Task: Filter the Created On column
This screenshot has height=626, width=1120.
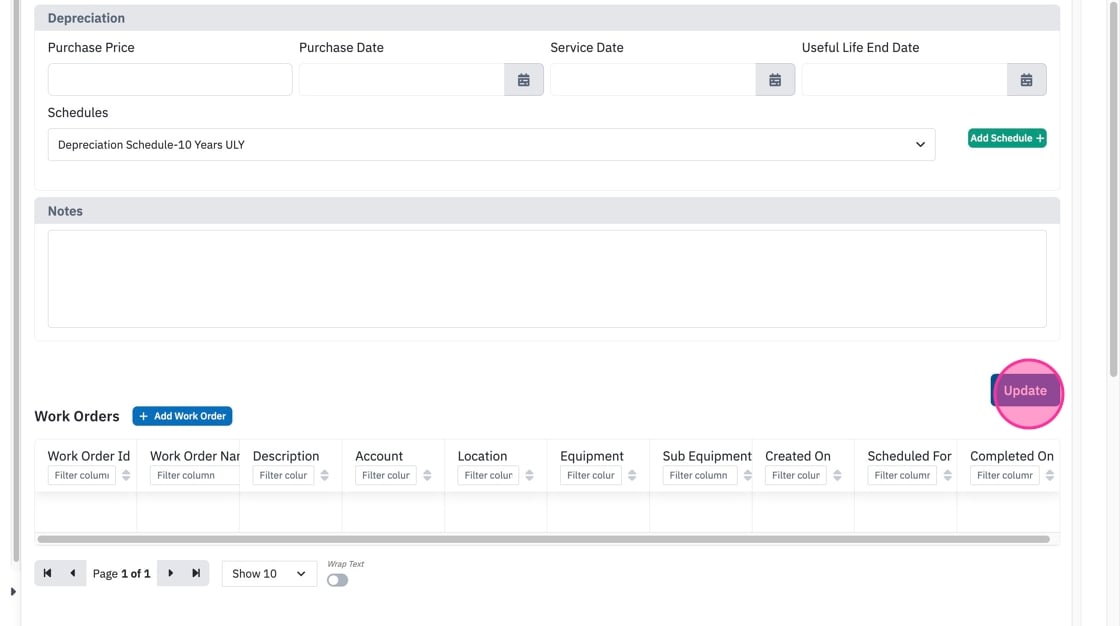Action: click(796, 475)
